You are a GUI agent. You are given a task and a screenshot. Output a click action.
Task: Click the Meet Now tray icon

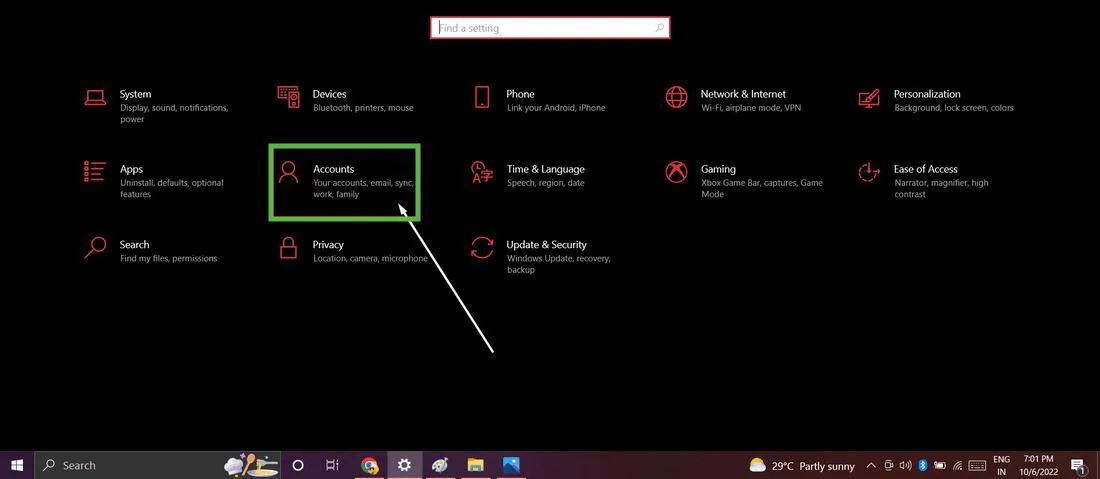890,466
